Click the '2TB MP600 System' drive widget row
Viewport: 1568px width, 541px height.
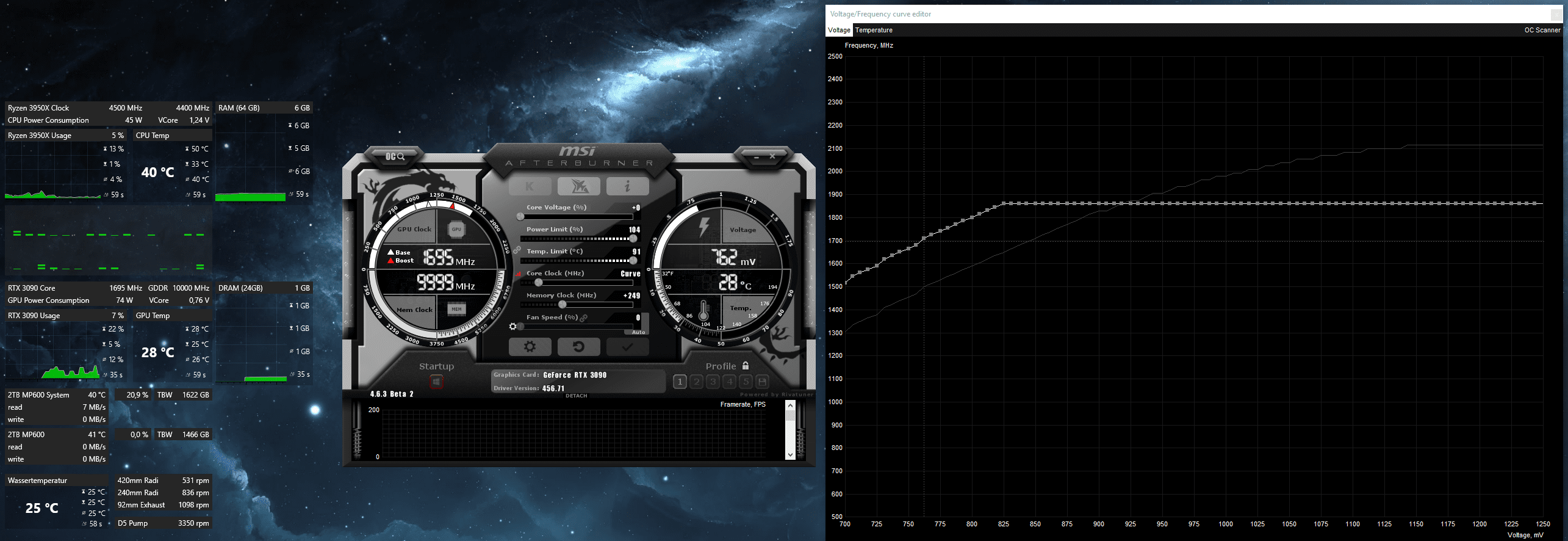[x=57, y=395]
